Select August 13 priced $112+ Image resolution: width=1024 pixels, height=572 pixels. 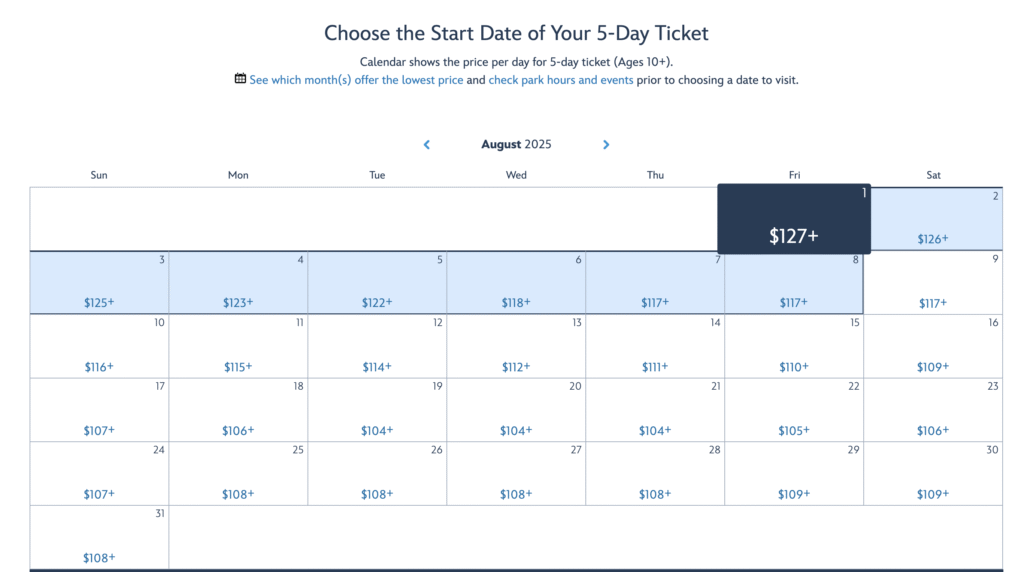(x=516, y=346)
